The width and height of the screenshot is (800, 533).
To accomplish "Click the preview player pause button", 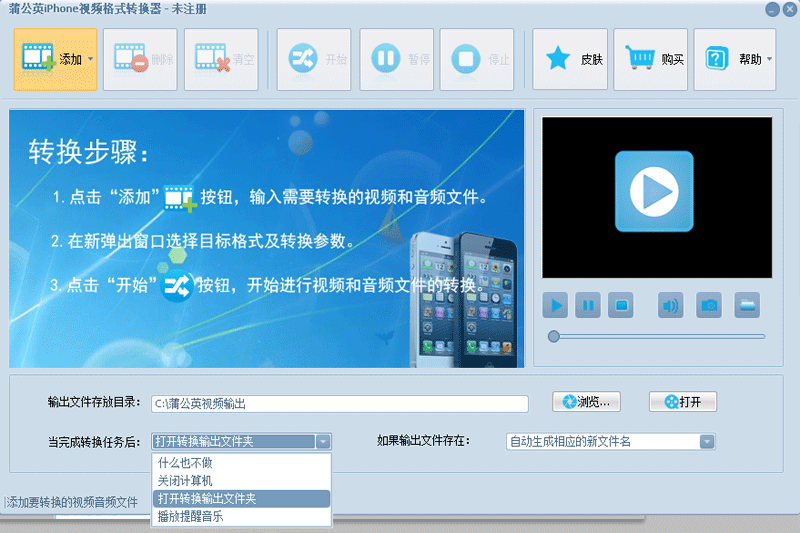I will point(588,306).
